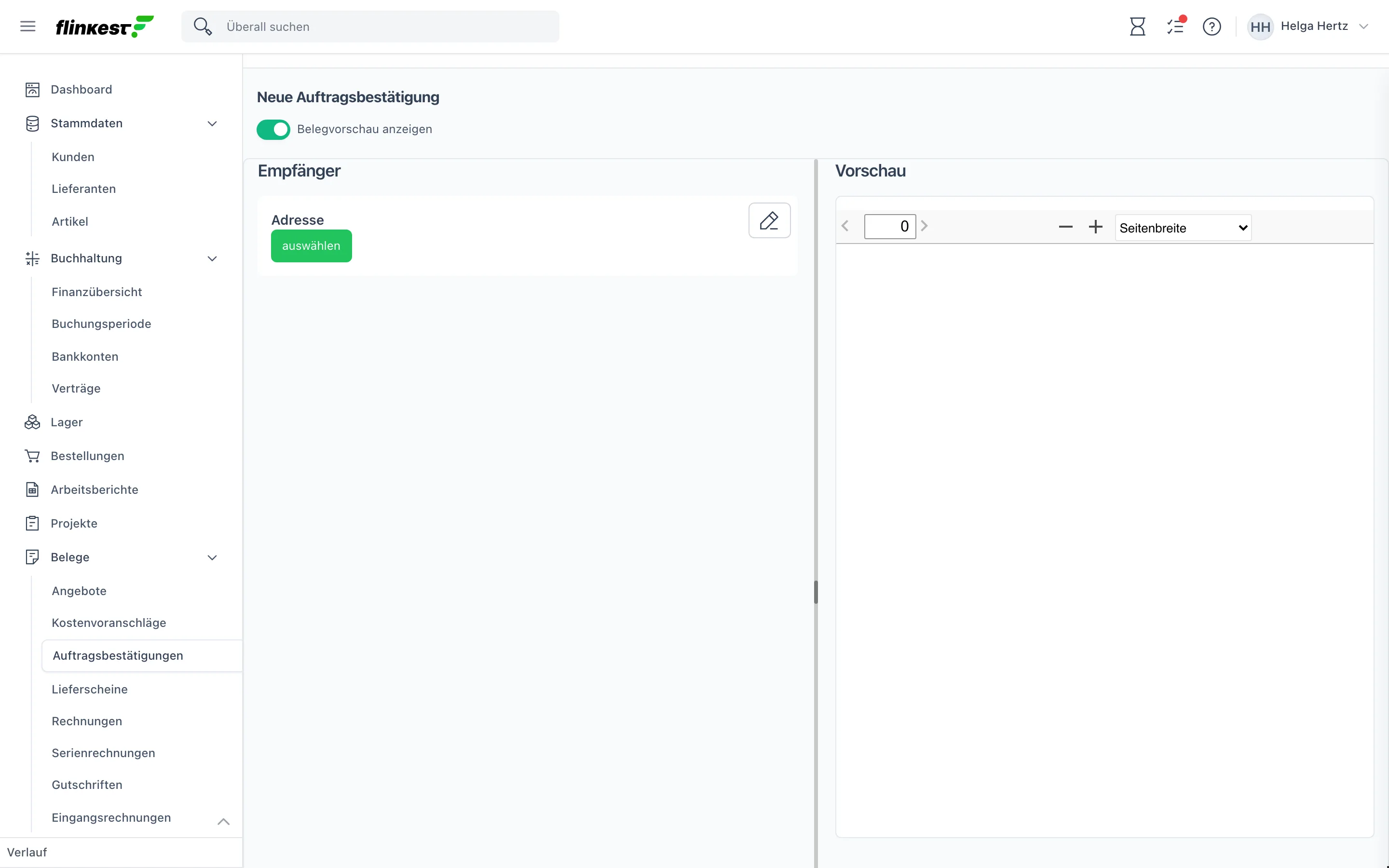Zoom out the preview with minus icon
Screen dimensions: 1389x868
click(1065, 227)
